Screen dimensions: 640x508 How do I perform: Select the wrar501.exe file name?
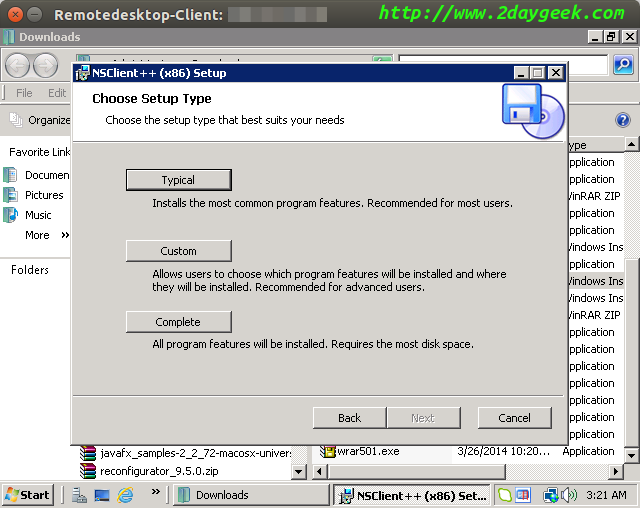pyautogui.click(x=368, y=451)
